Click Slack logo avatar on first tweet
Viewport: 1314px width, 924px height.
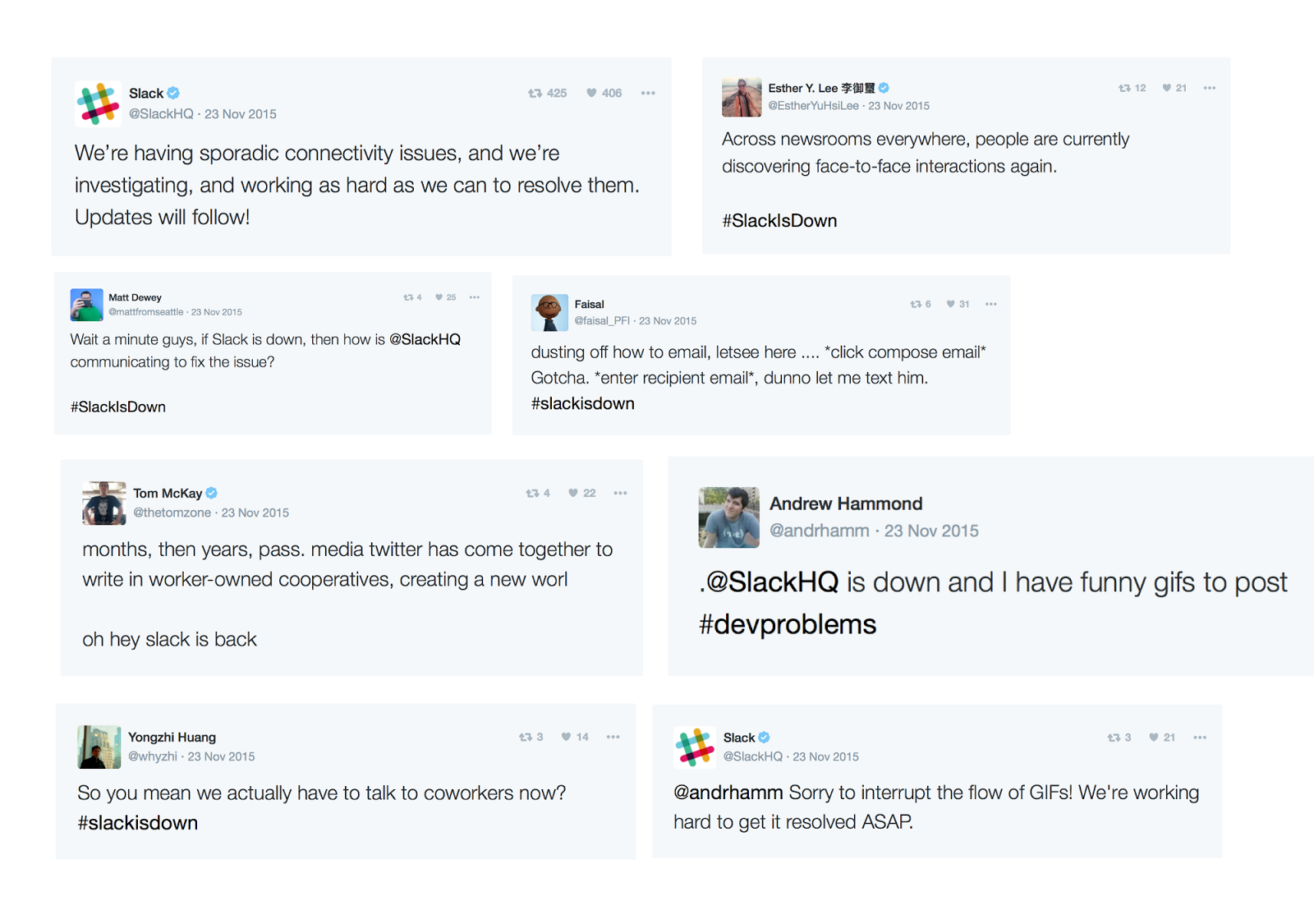tap(98, 103)
